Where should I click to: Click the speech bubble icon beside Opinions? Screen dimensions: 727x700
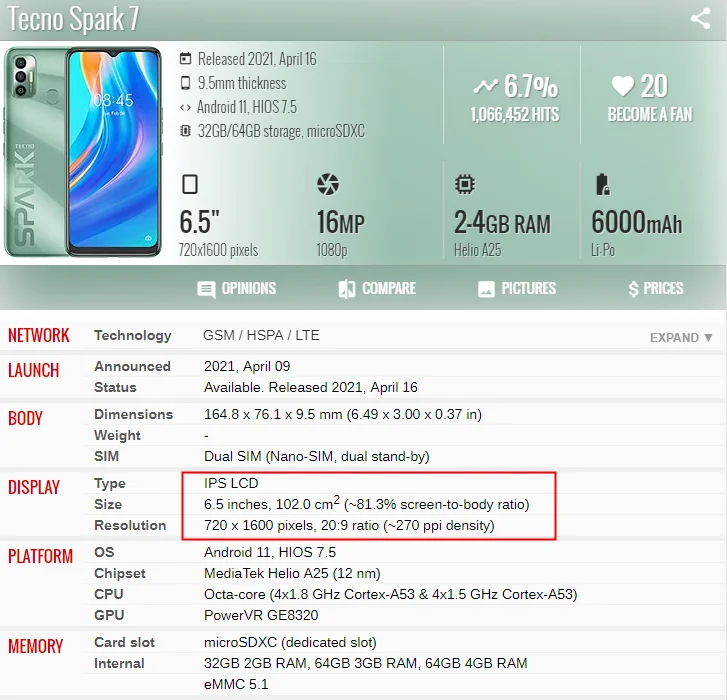tap(206, 289)
